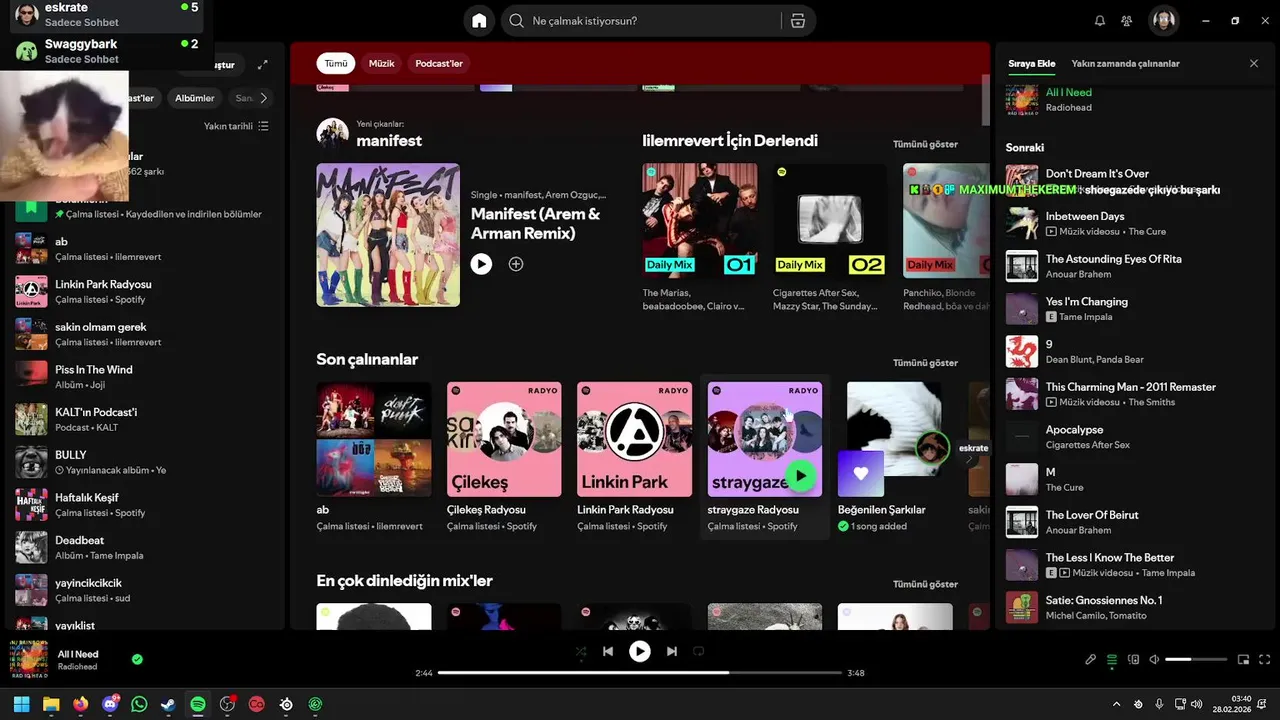Viewport: 1280px width, 720px height.
Task: Toggle shuffle in the player bar
Action: [x=581, y=651]
